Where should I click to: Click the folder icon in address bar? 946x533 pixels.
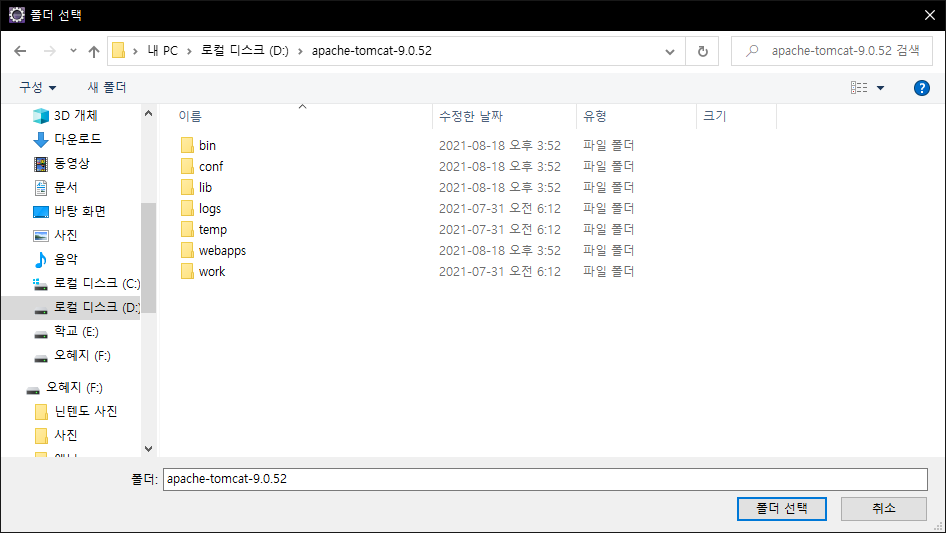coord(119,50)
